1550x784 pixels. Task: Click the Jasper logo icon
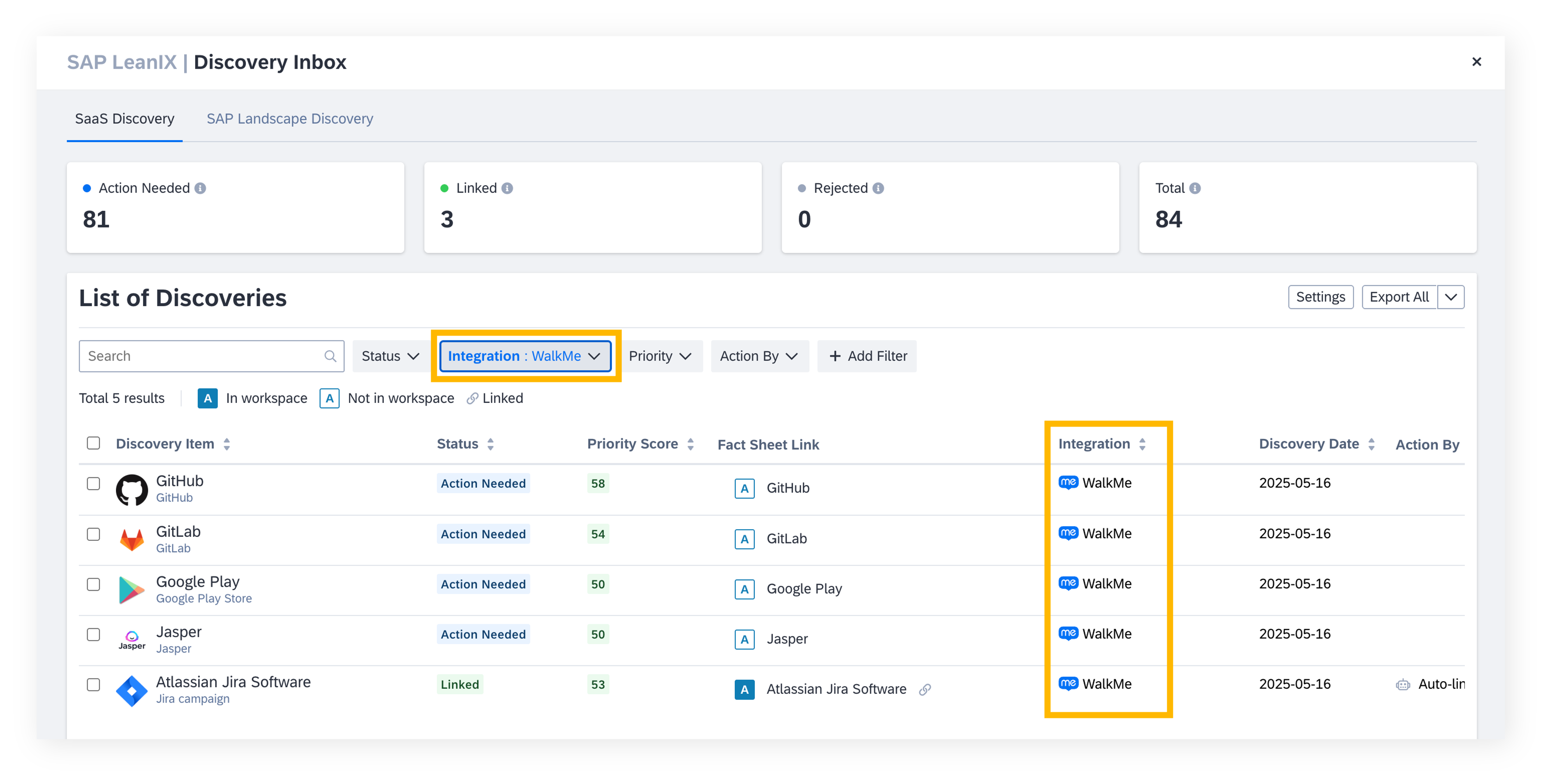[x=132, y=640]
